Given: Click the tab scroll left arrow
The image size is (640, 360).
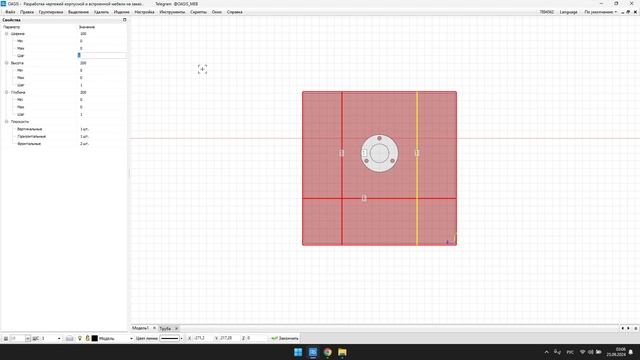Looking at the screenshot, I should (x=622, y=328).
